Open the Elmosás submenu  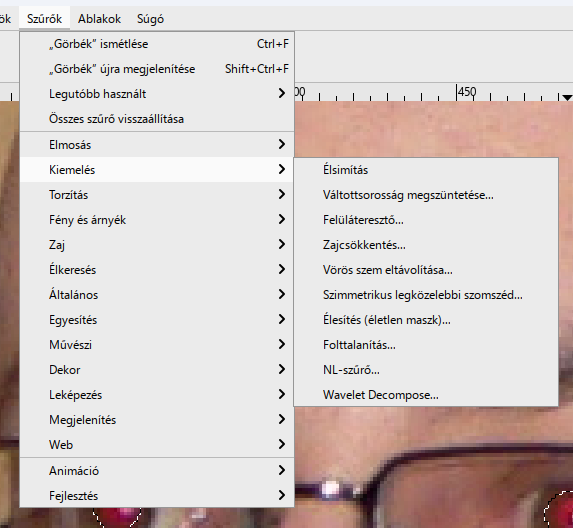pos(157,145)
